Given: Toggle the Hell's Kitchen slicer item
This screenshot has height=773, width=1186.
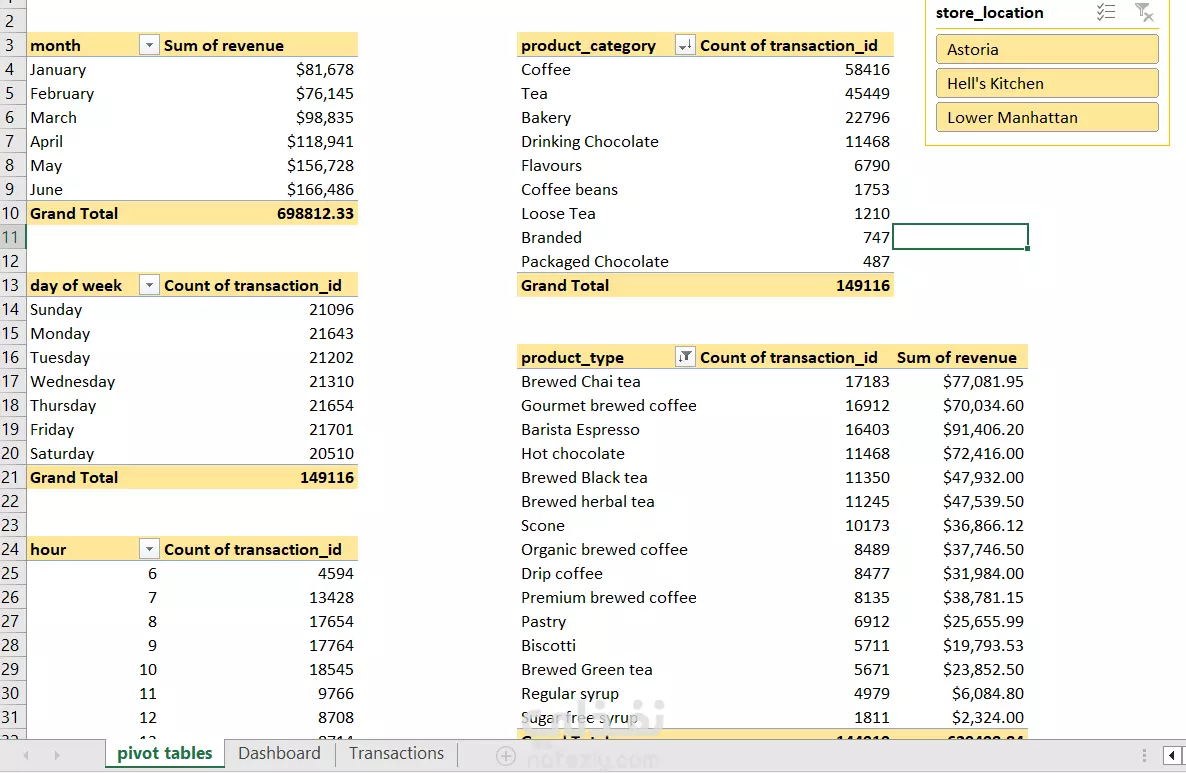Looking at the screenshot, I should pyautogui.click(x=1046, y=84).
